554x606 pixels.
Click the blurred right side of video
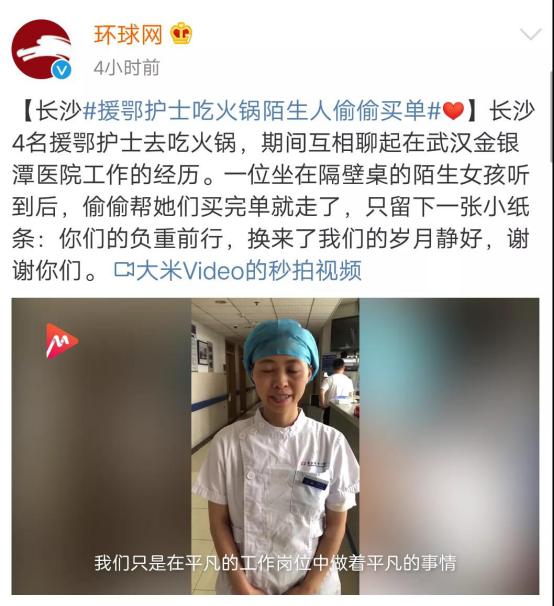[x=449, y=446]
